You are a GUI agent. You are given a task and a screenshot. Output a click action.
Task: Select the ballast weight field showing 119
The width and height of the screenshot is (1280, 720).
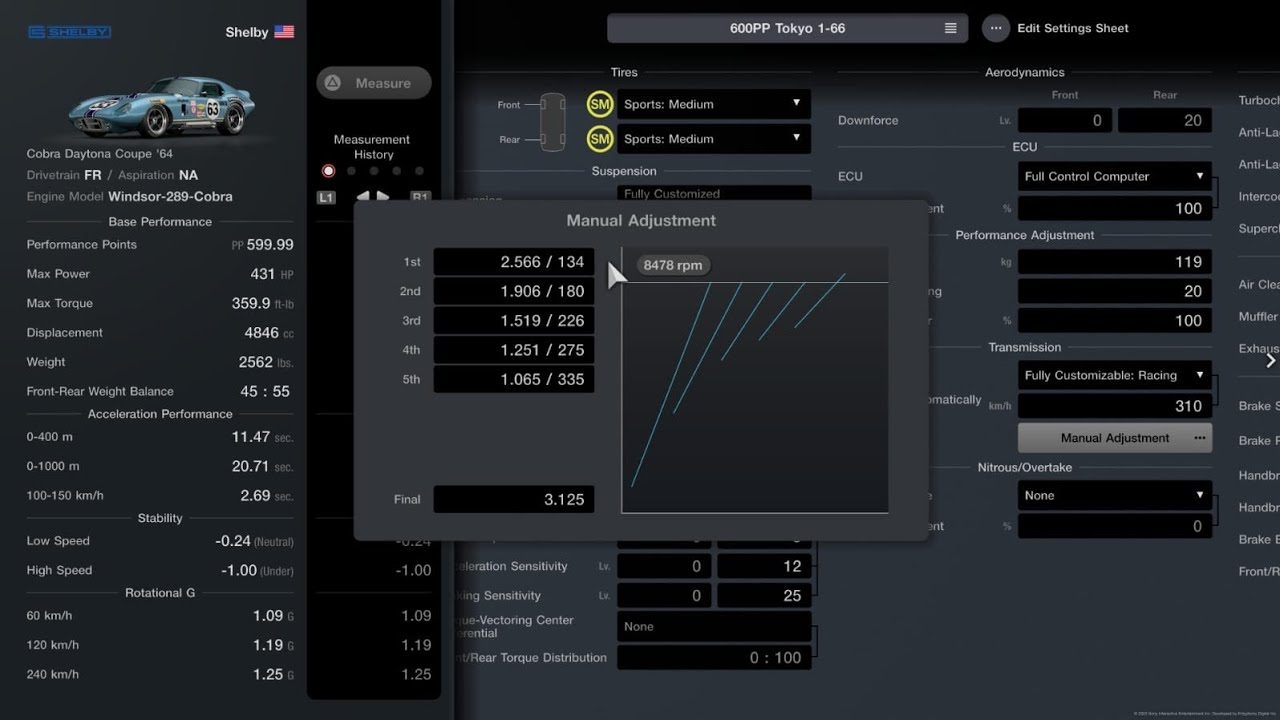[1115, 261]
